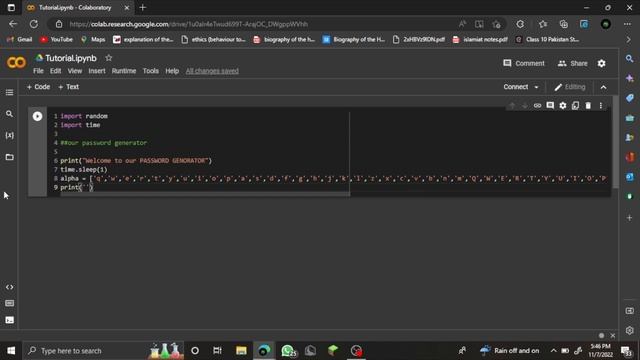Image resolution: width=640 pixels, height=360 pixels.
Task: Click the horizontal scrollbar of code cell
Action: click(x=205, y=194)
